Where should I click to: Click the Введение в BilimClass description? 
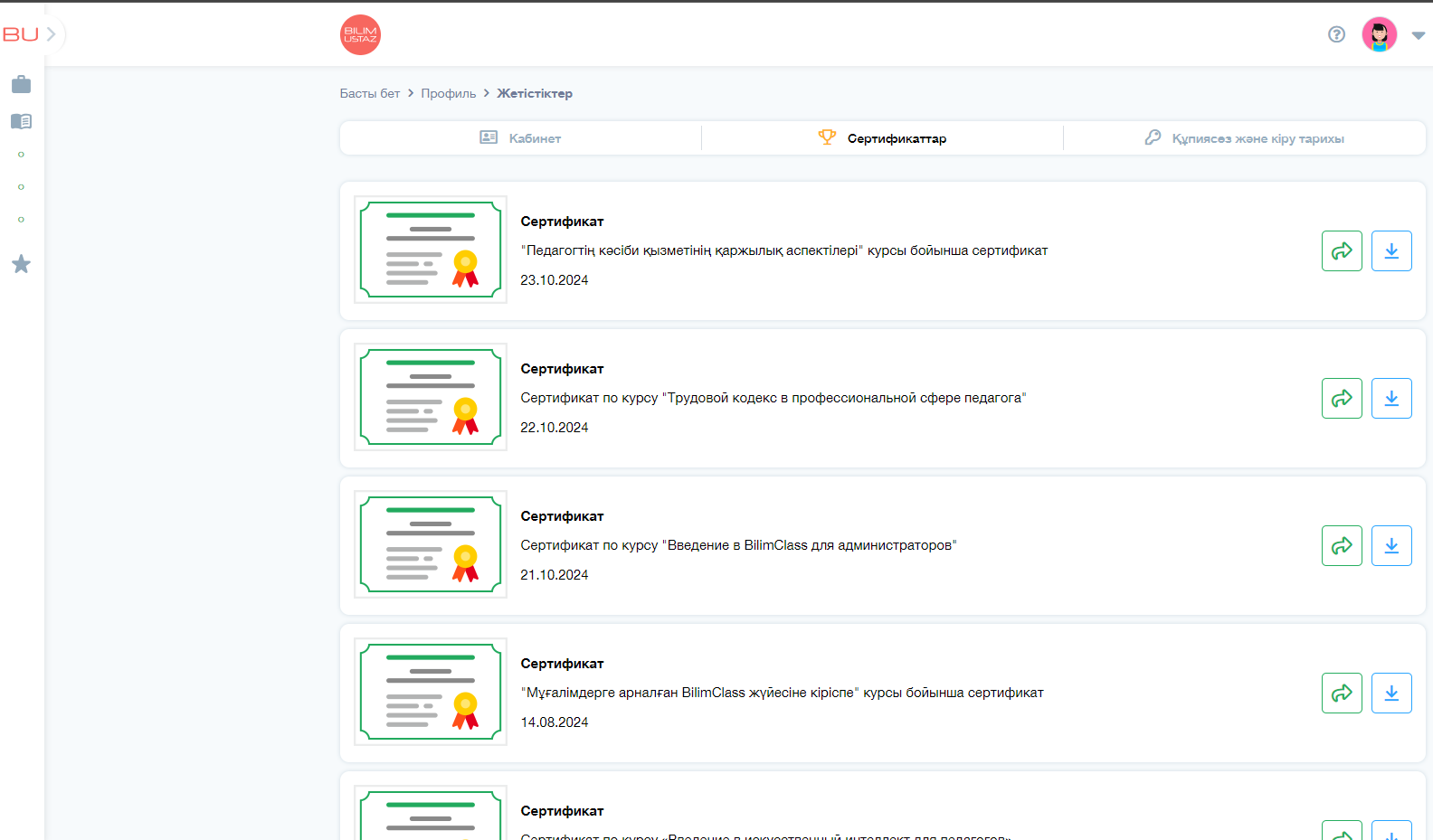(x=738, y=545)
